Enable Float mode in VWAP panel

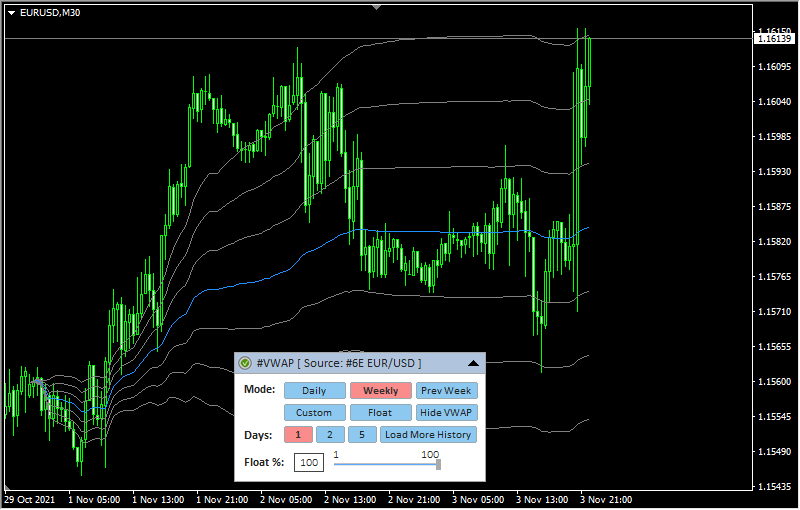point(380,413)
